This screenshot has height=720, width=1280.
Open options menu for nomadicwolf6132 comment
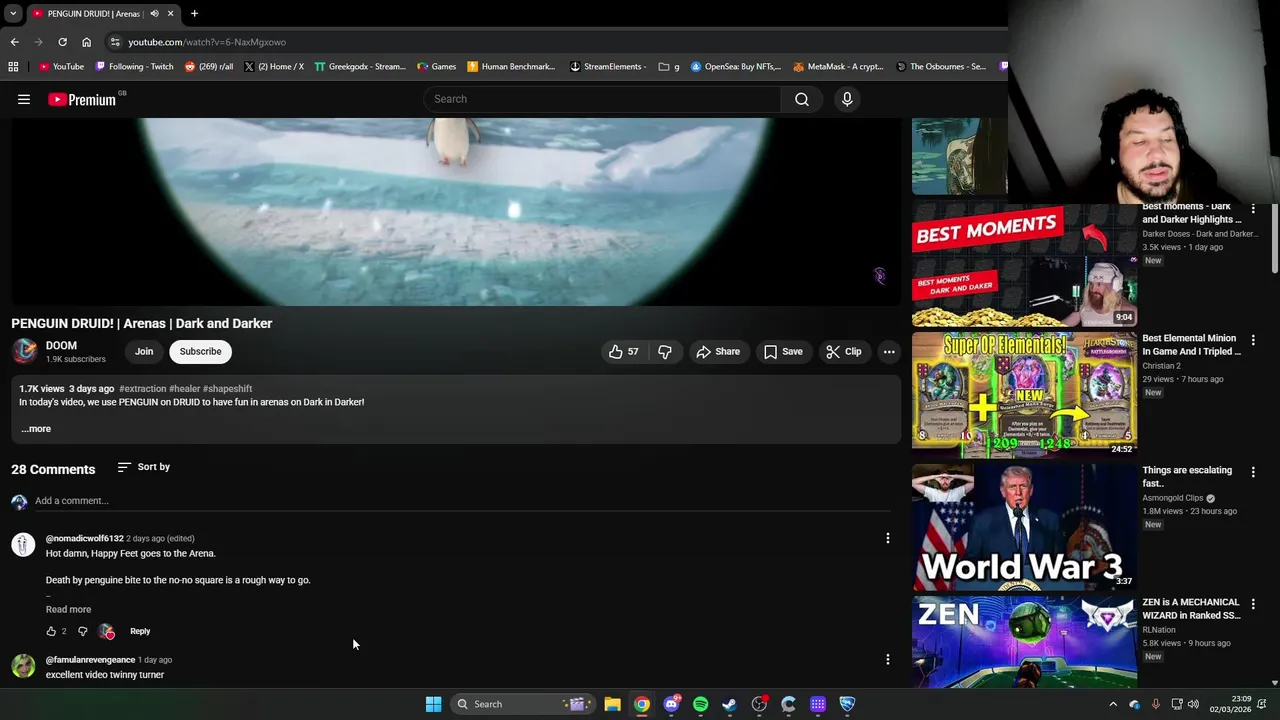coord(887,538)
